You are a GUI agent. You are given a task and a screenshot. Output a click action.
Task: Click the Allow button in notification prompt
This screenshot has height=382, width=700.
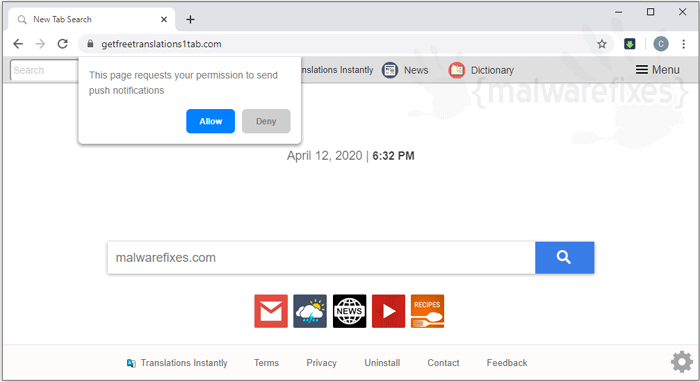pos(210,121)
